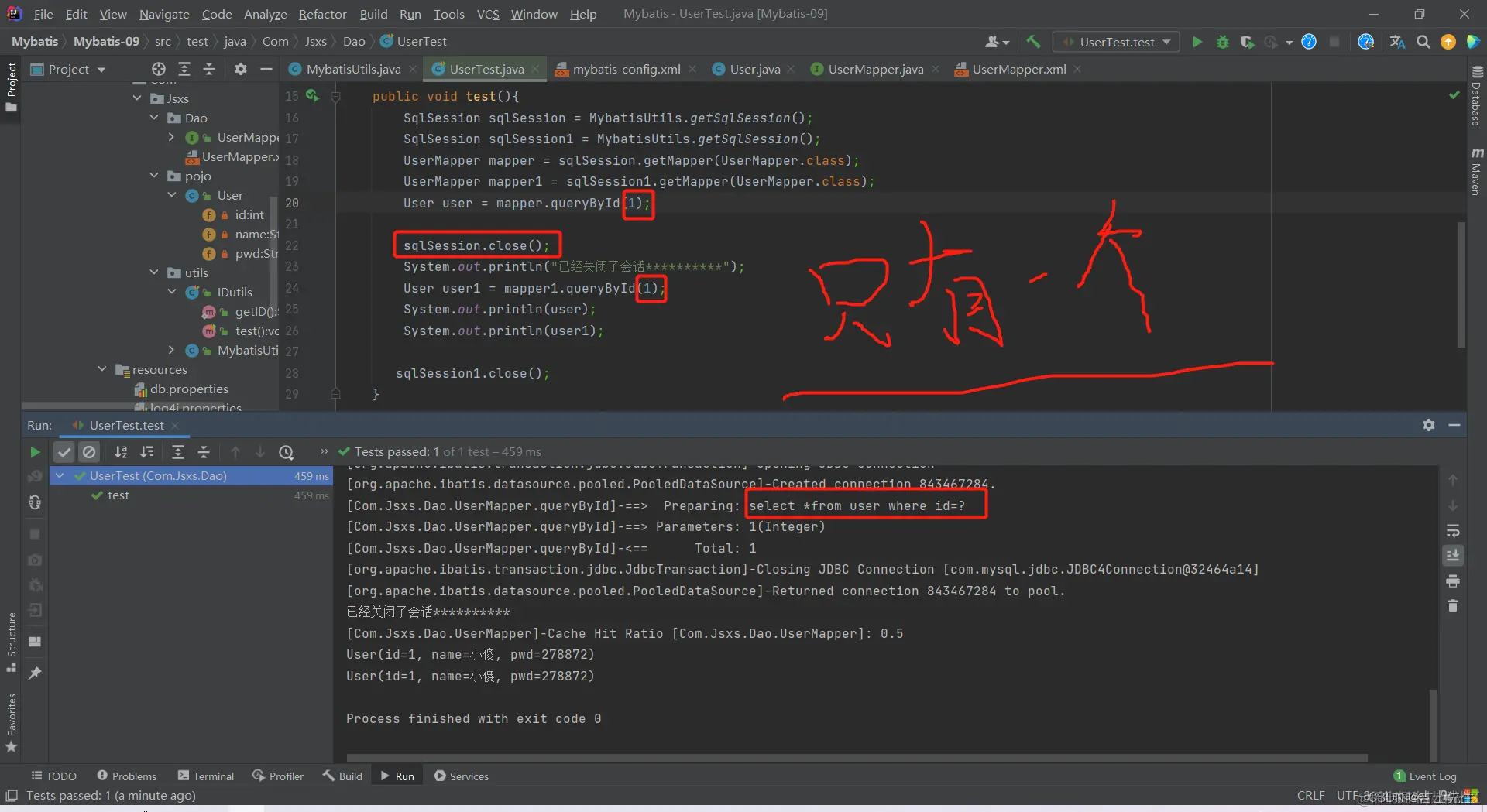Open user account dropdown in toolbar
The width and height of the screenshot is (1487, 812).
(x=998, y=42)
